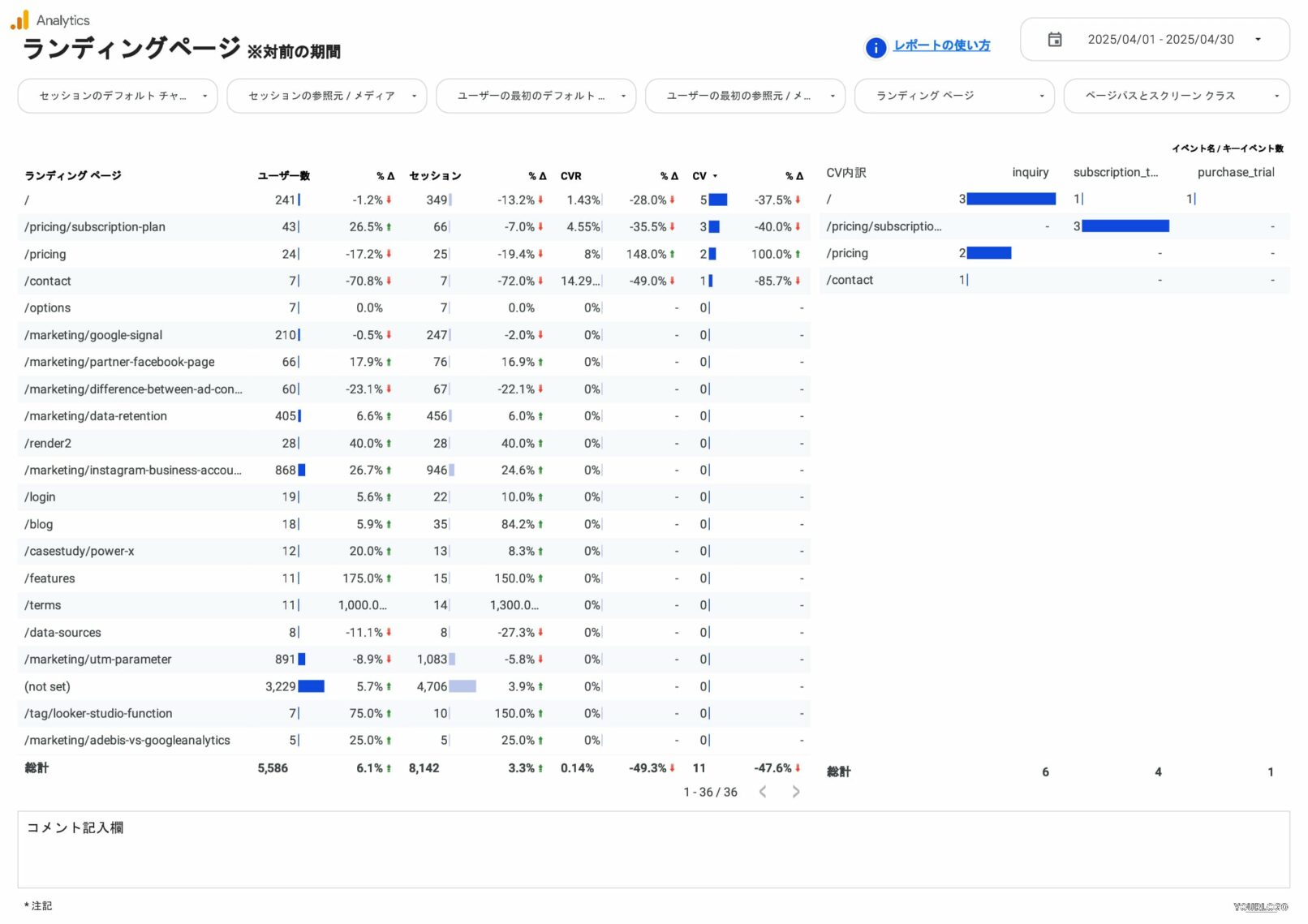Sort table by ユーザー数 column header

[283, 176]
